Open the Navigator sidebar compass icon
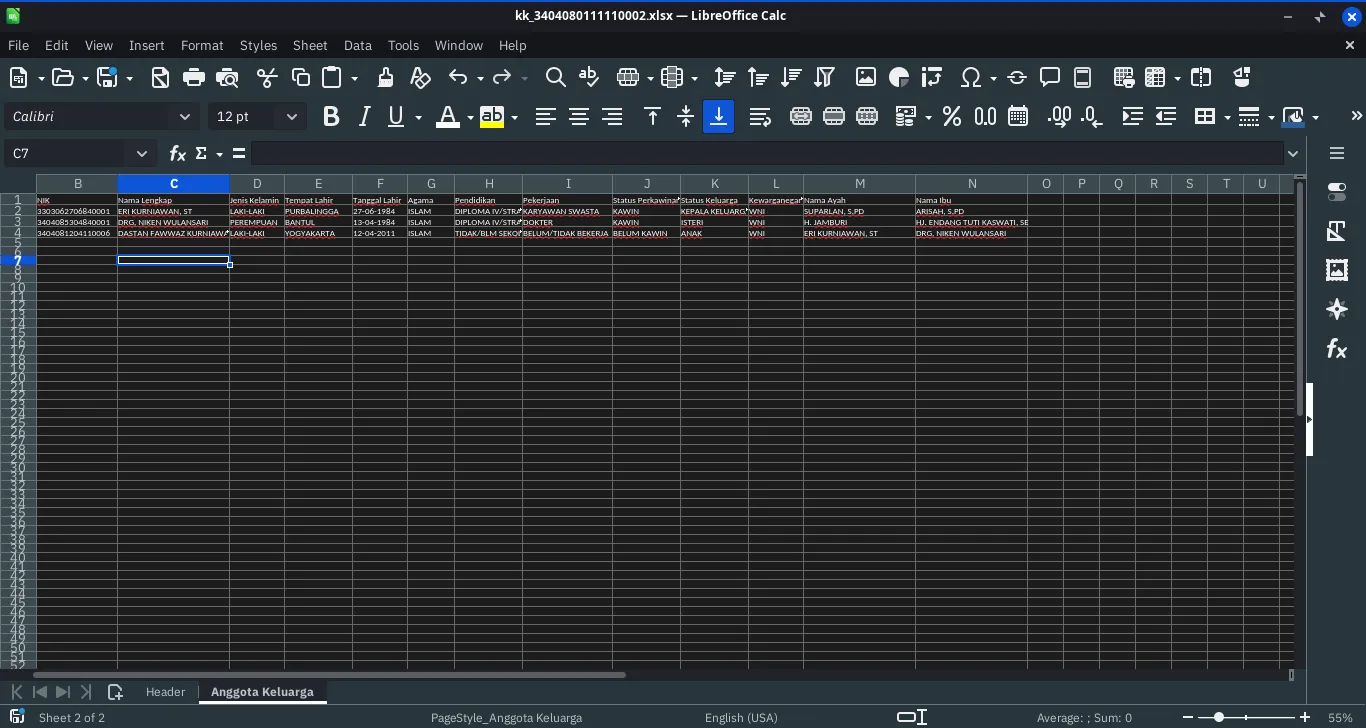The height and width of the screenshot is (728, 1366). (x=1336, y=309)
